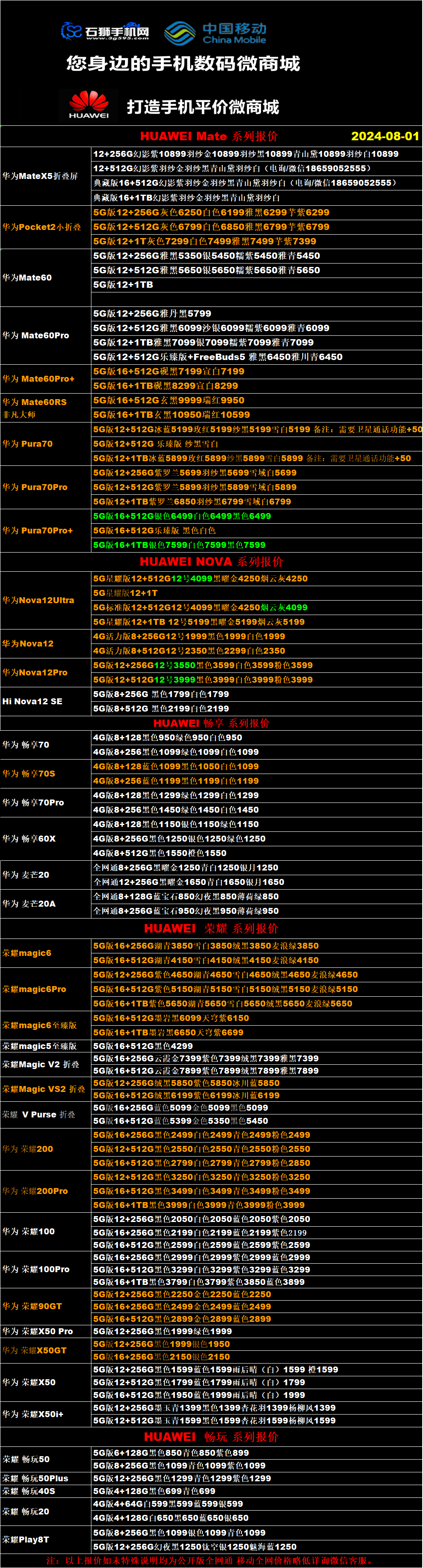Screen dimensions: 423x1568
Task: Click the 华为MateX5折叠屏 model cell
Action: [45, 176]
